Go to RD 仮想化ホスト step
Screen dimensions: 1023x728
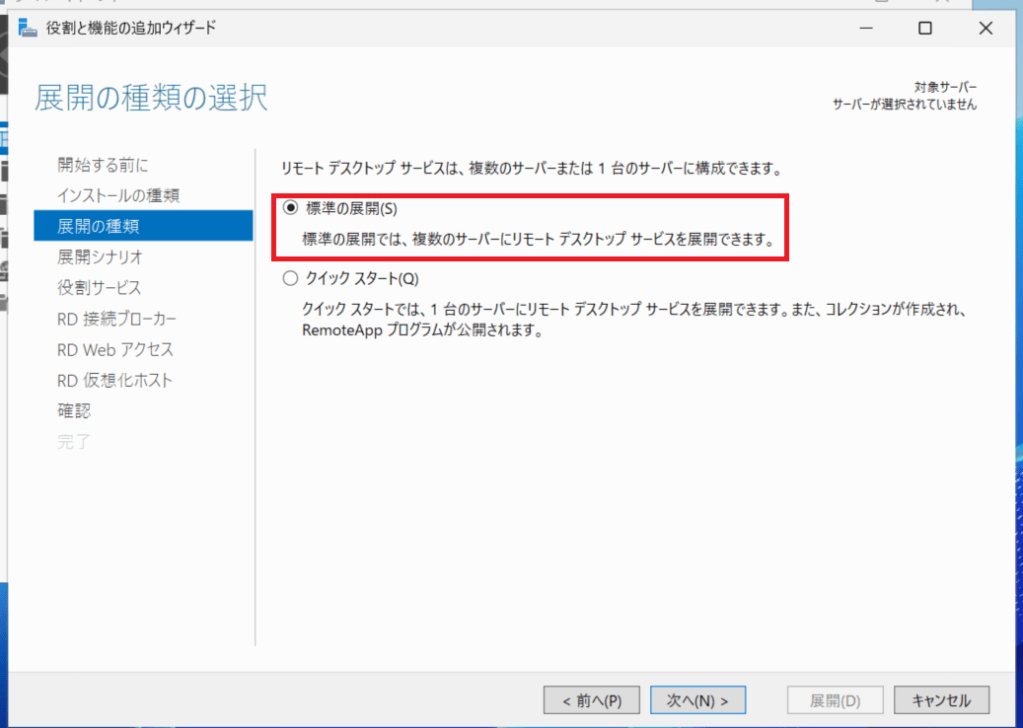coord(115,381)
